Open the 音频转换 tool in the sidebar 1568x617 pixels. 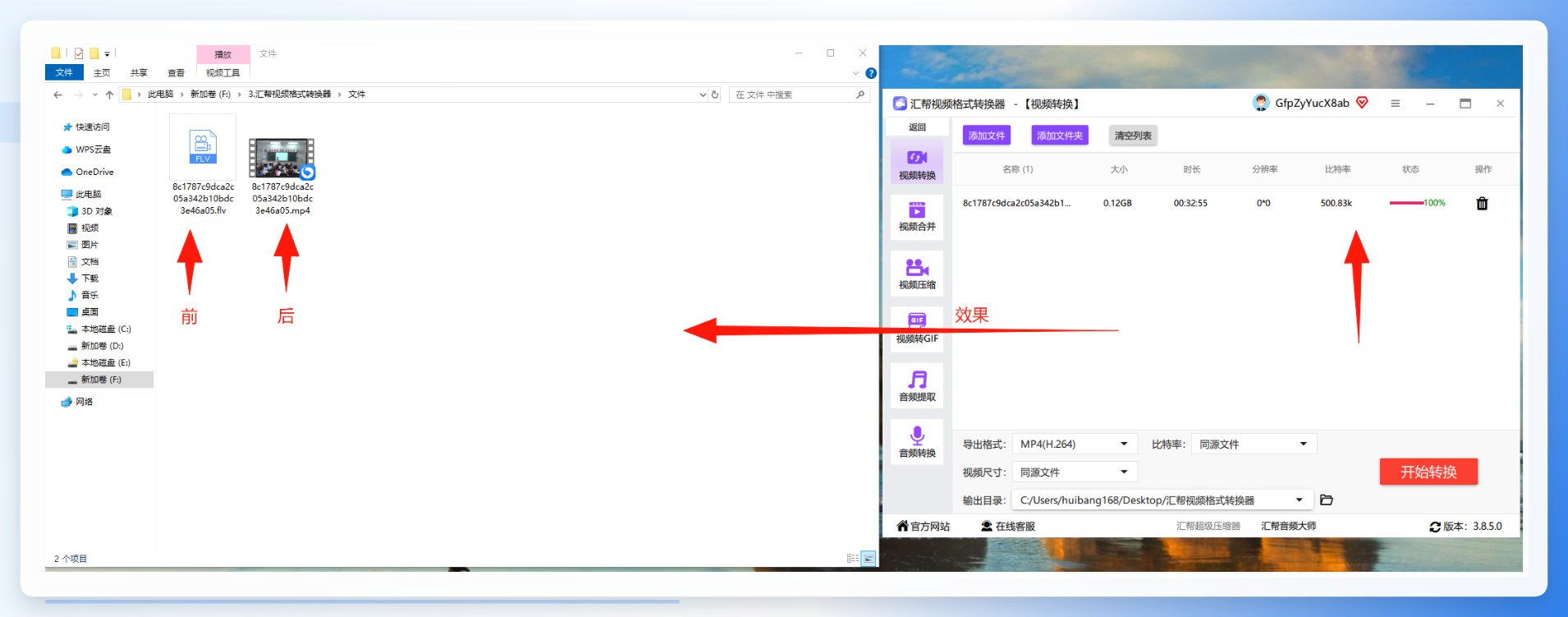coord(917,441)
